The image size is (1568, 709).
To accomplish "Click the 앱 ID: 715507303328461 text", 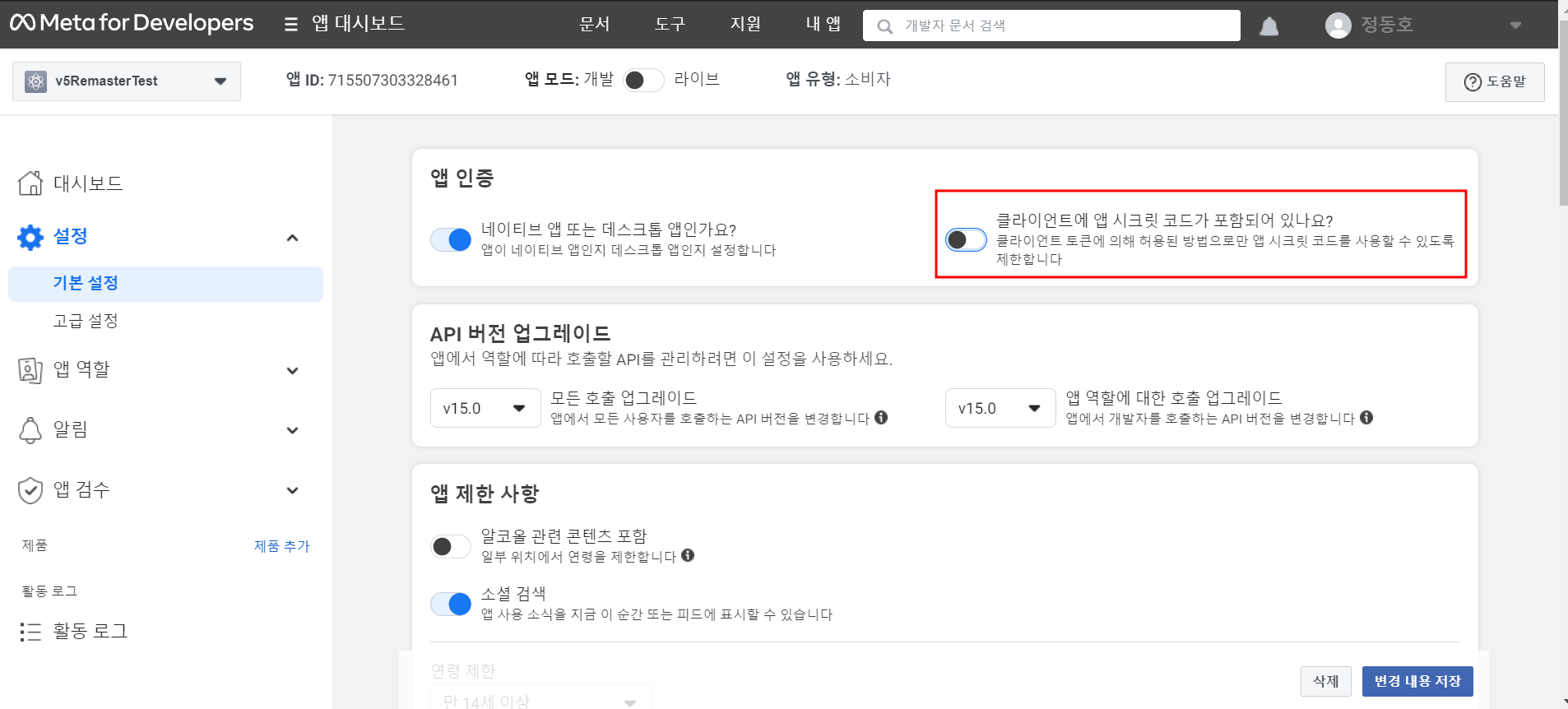I will point(372,81).
